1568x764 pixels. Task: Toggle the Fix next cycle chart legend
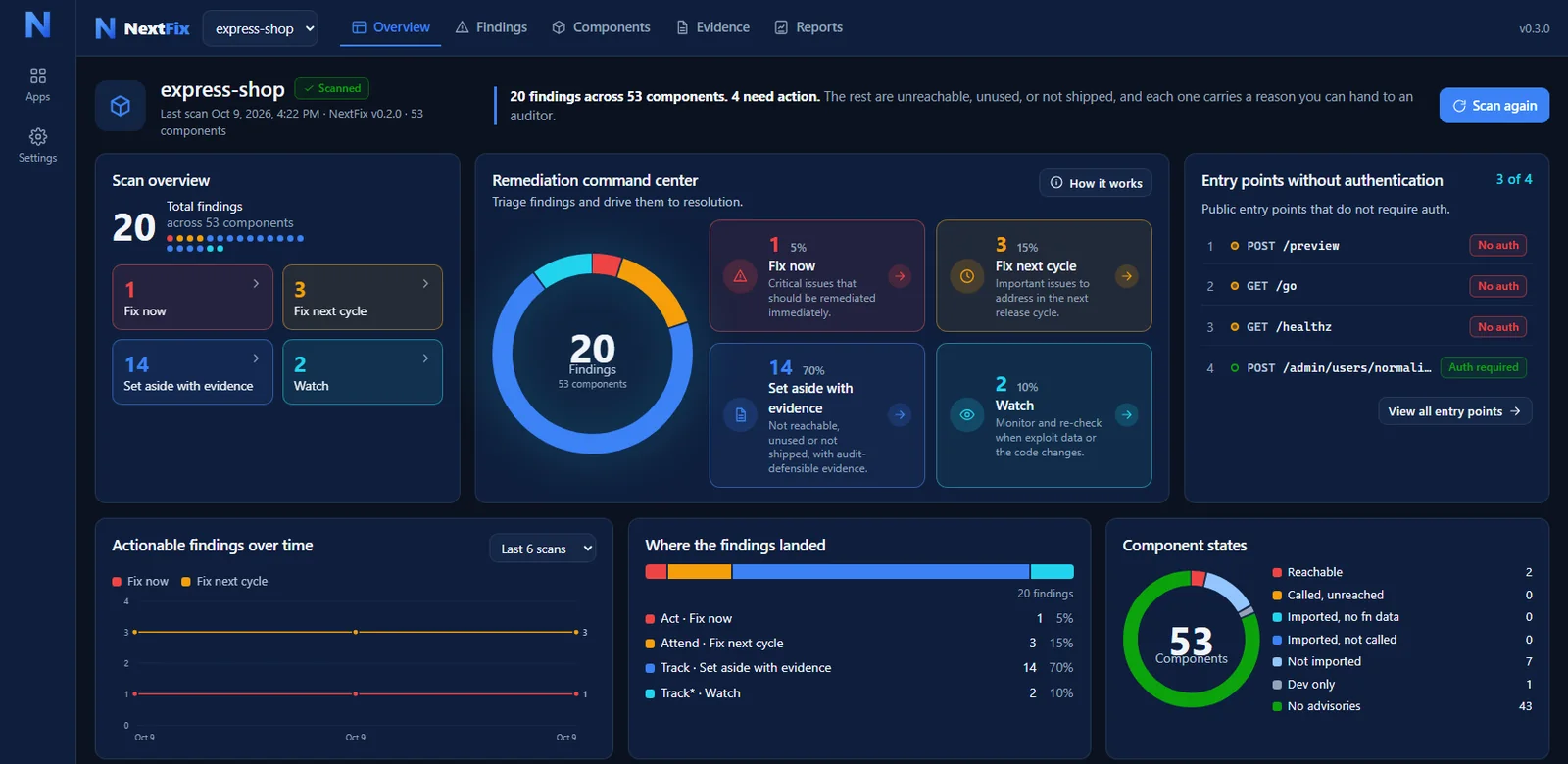pos(224,582)
